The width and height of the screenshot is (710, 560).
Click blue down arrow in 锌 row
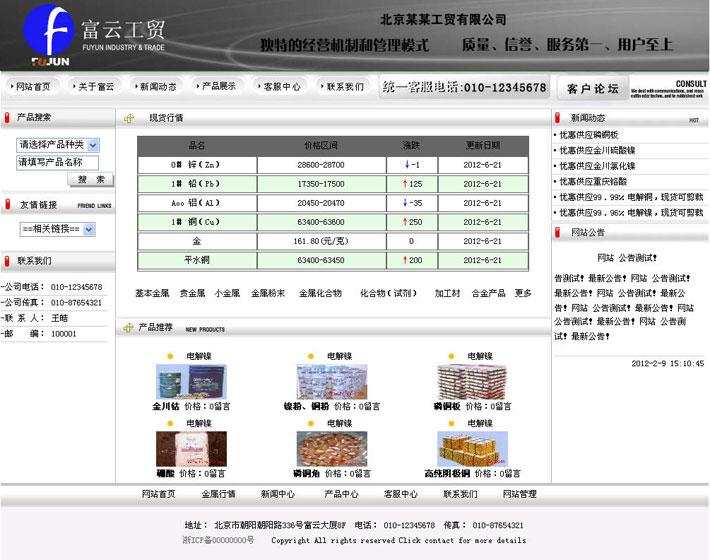click(407, 164)
